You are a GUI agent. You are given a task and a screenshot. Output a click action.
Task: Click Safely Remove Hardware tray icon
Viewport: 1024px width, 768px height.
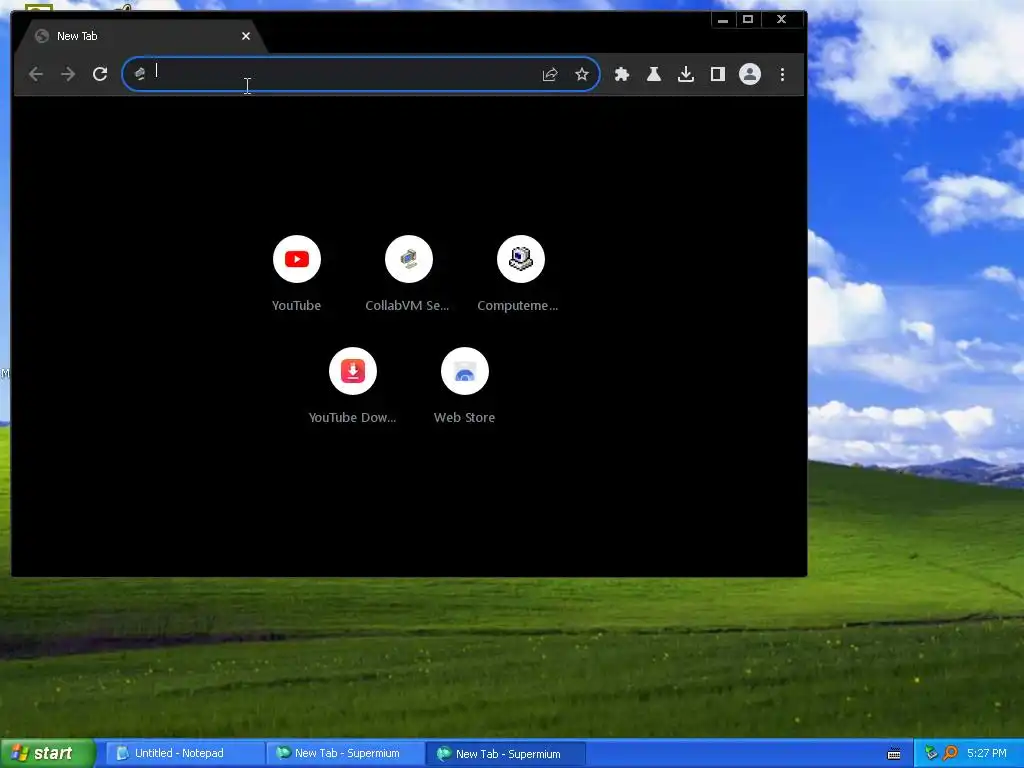pos(931,754)
